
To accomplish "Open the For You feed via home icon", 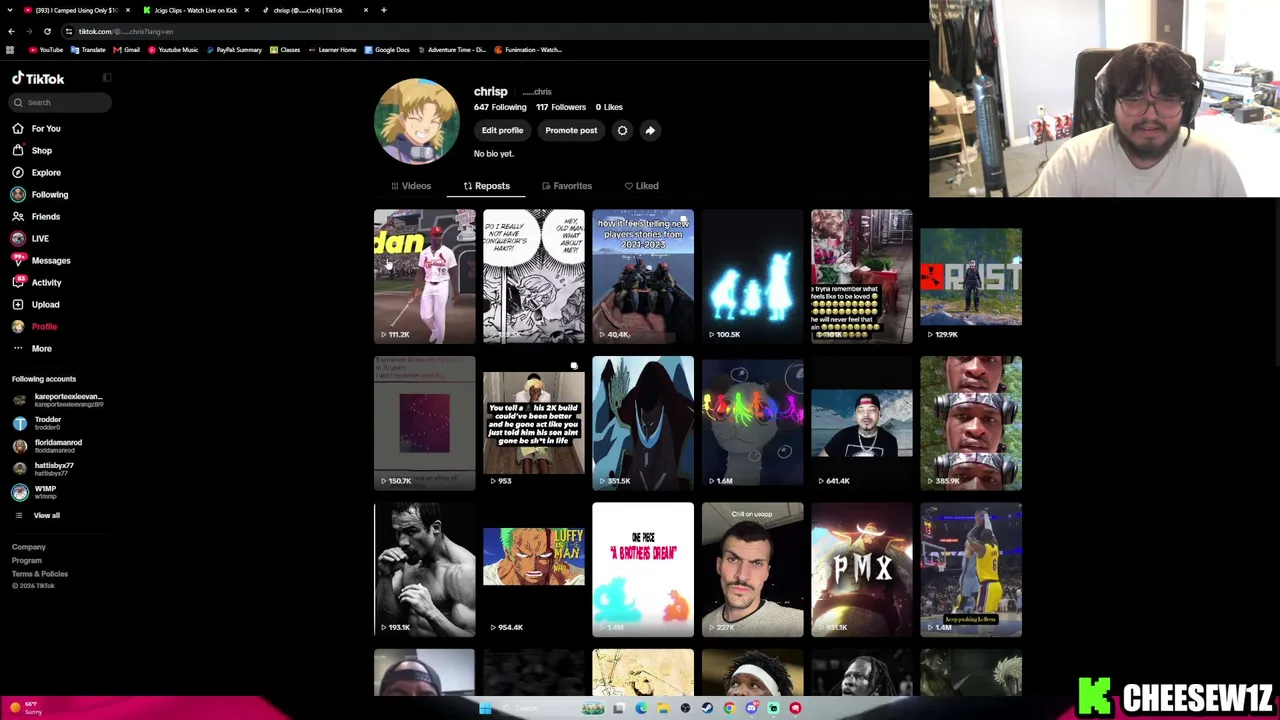I will (x=18, y=128).
